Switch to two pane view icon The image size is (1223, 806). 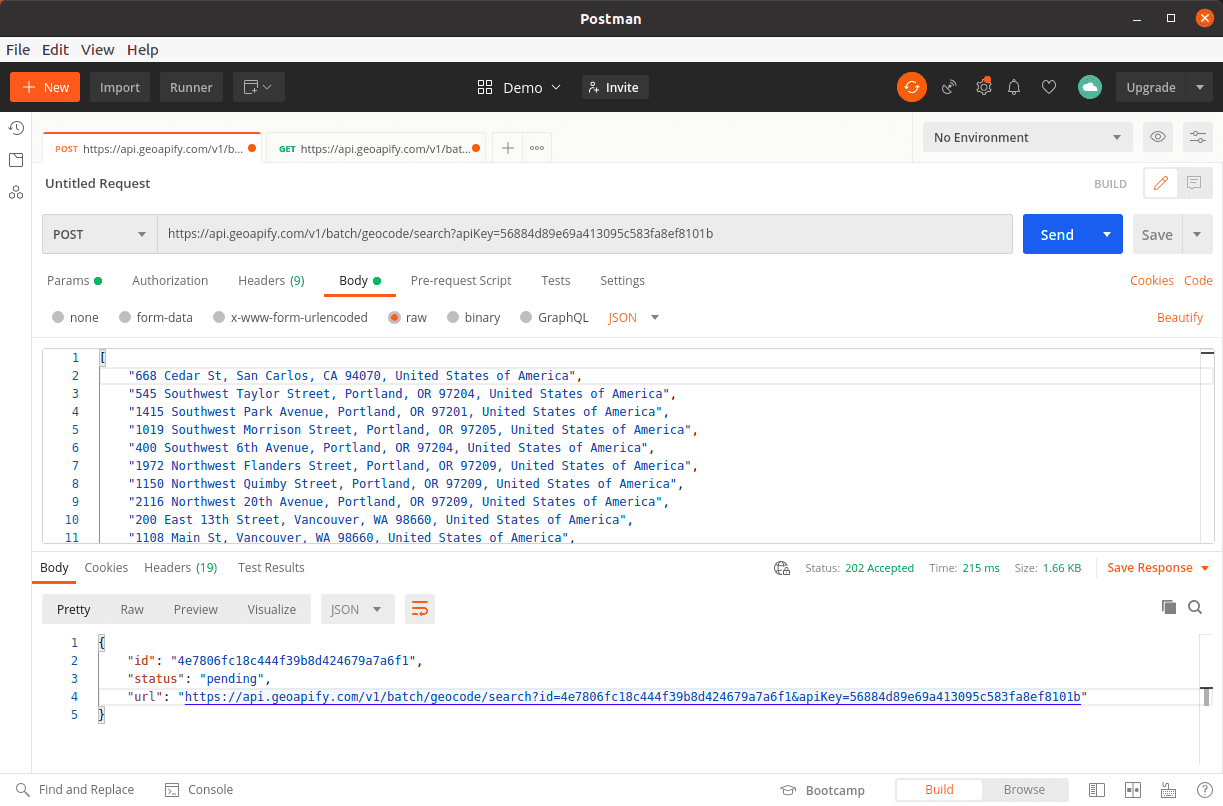pos(1133,790)
